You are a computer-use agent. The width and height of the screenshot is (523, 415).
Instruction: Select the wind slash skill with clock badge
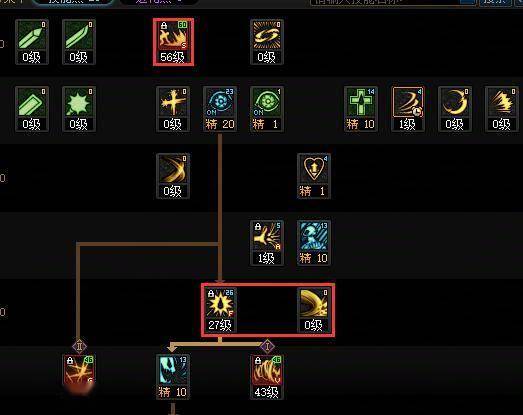coord(408,109)
